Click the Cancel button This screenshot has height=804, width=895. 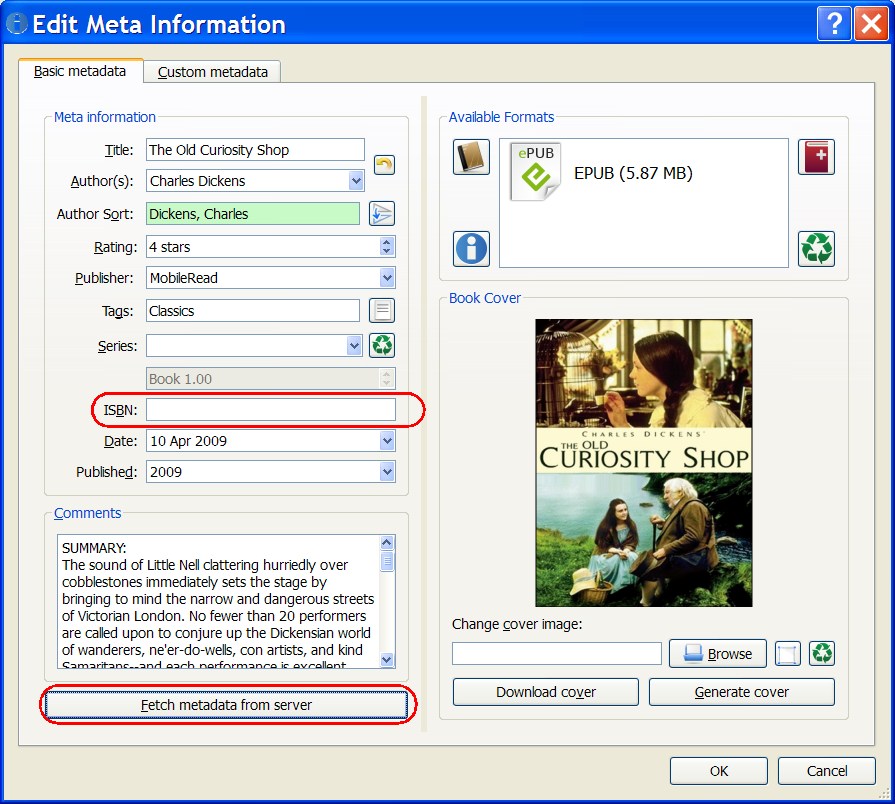point(827,771)
